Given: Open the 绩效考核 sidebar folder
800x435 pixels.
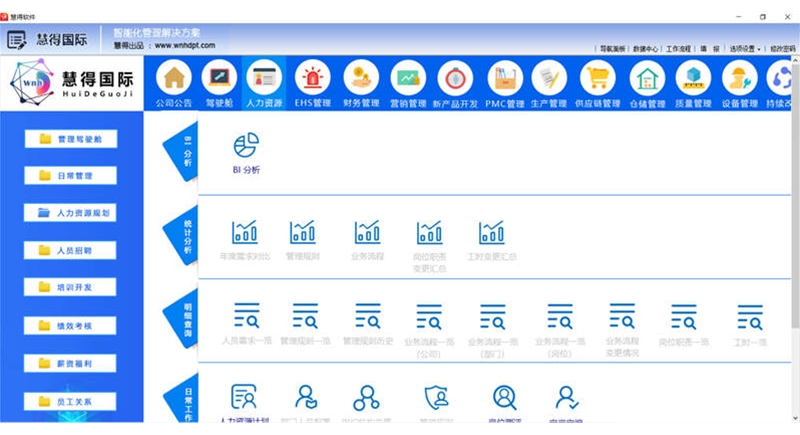Looking at the screenshot, I should coord(70,326).
